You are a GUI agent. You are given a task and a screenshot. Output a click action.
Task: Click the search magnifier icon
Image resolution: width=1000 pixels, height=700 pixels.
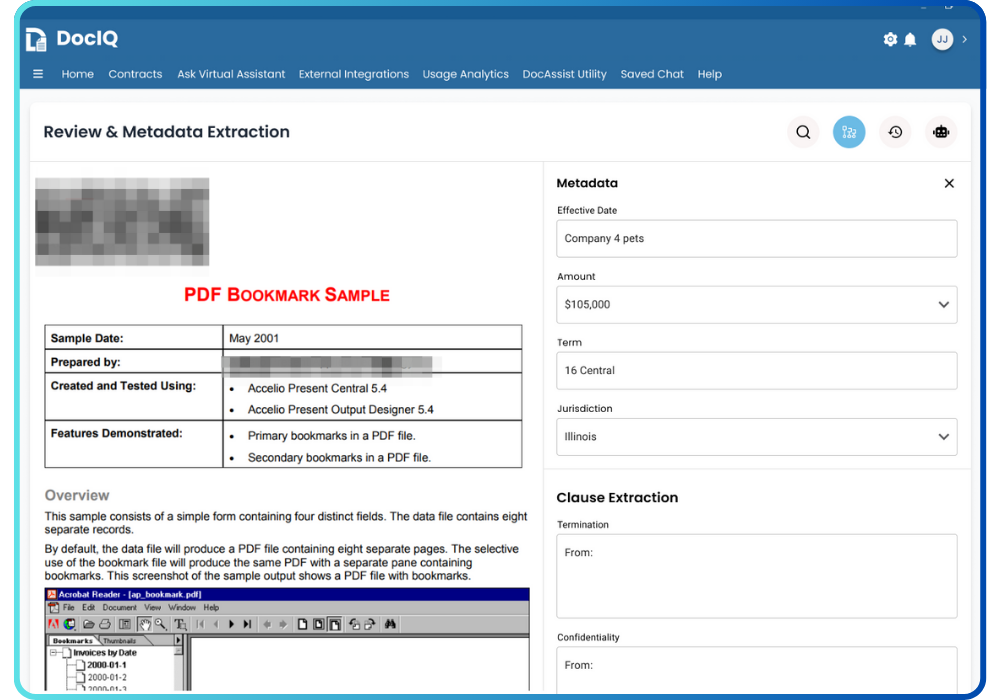803,132
